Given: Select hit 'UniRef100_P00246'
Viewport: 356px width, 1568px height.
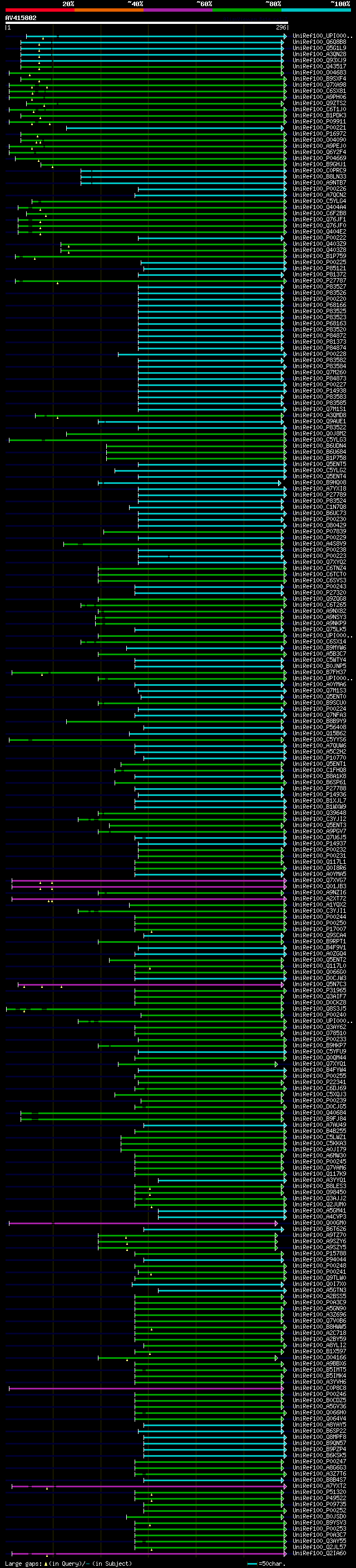Looking at the screenshot, I should click(x=319, y=1394).
